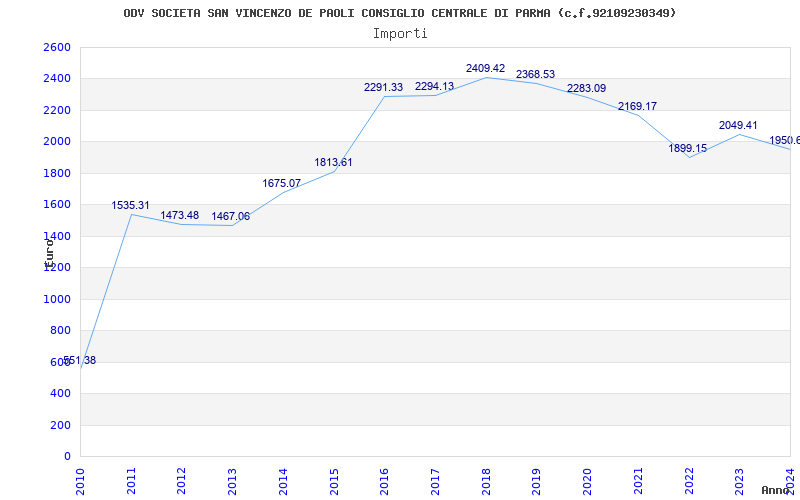
Task: Select the 1535.31 data label
Action: tap(131, 206)
